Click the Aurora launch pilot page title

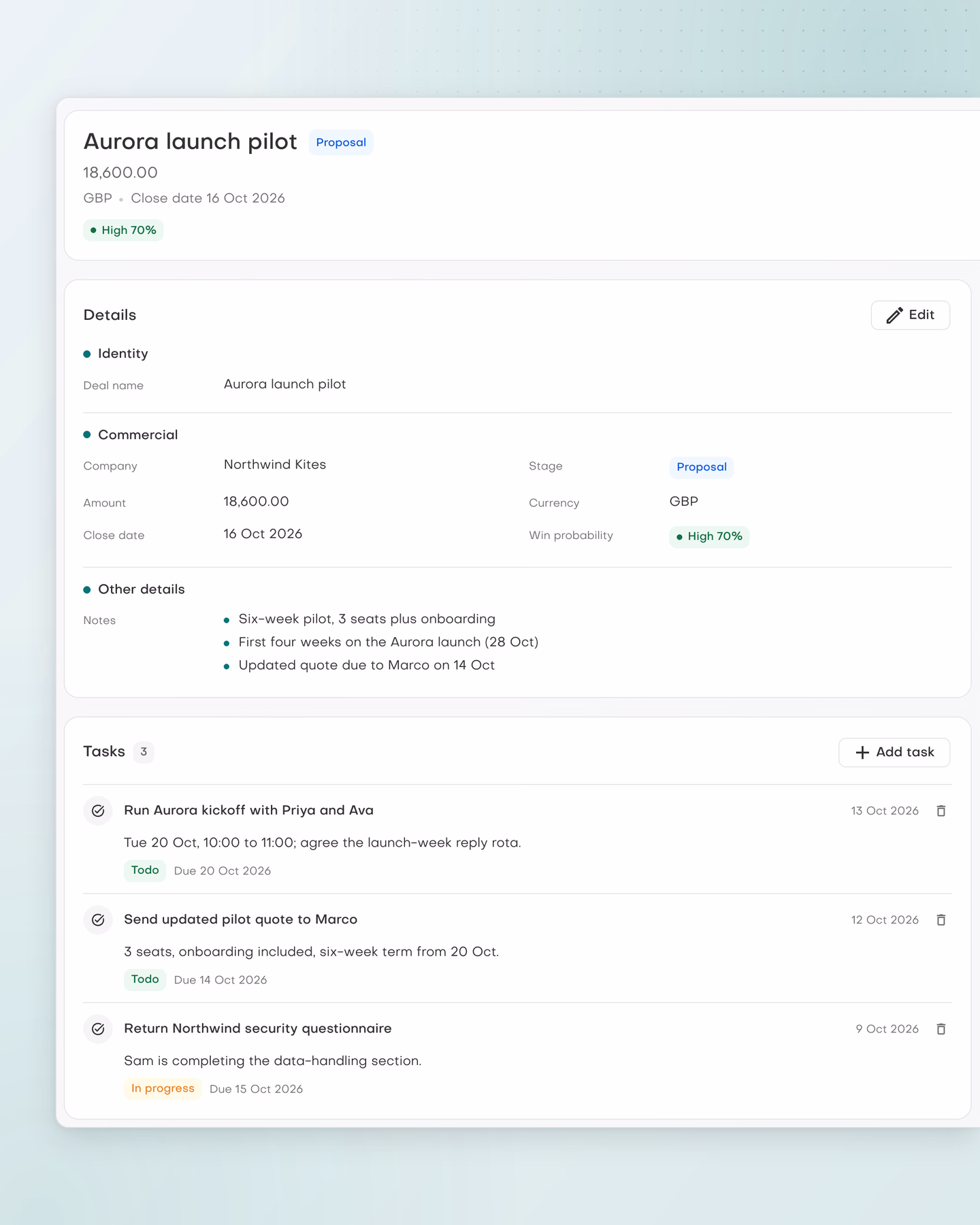pyautogui.click(x=191, y=142)
